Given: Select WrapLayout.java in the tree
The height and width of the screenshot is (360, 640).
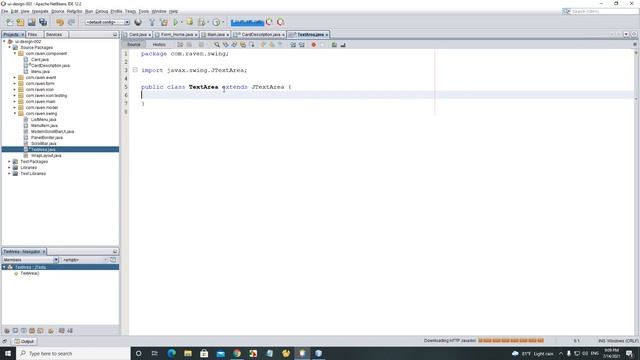Looking at the screenshot, I should point(46,156).
